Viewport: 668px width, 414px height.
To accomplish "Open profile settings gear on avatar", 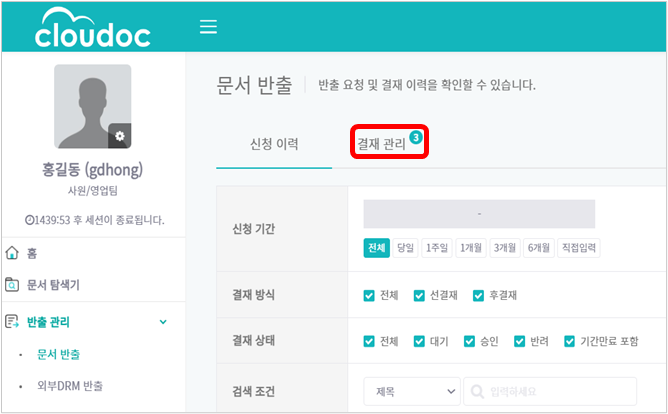I will (x=120, y=136).
